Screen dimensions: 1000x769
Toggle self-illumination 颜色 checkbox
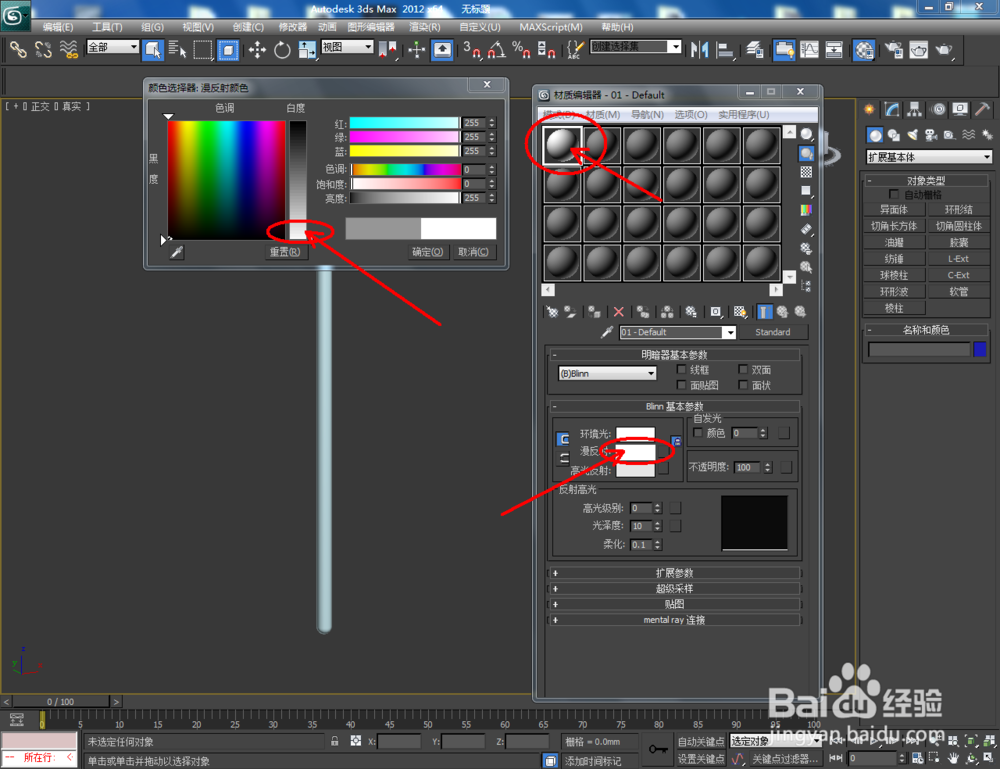pyautogui.click(x=698, y=432)
